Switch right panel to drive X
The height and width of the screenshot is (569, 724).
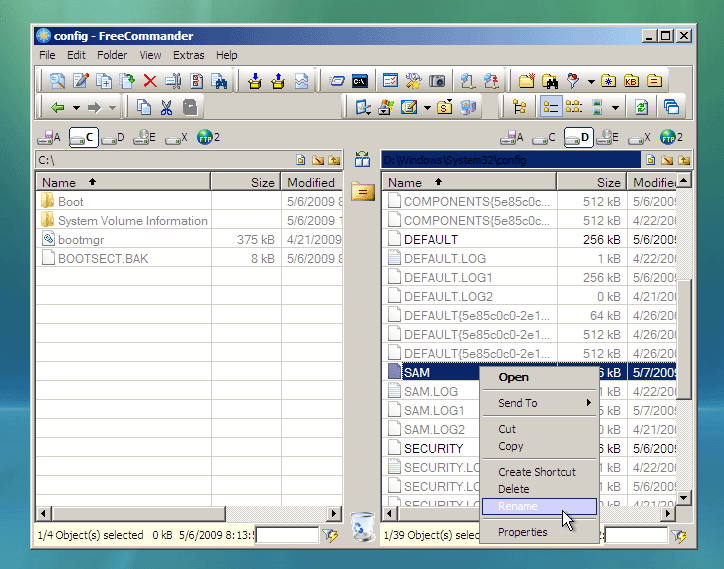640,138
